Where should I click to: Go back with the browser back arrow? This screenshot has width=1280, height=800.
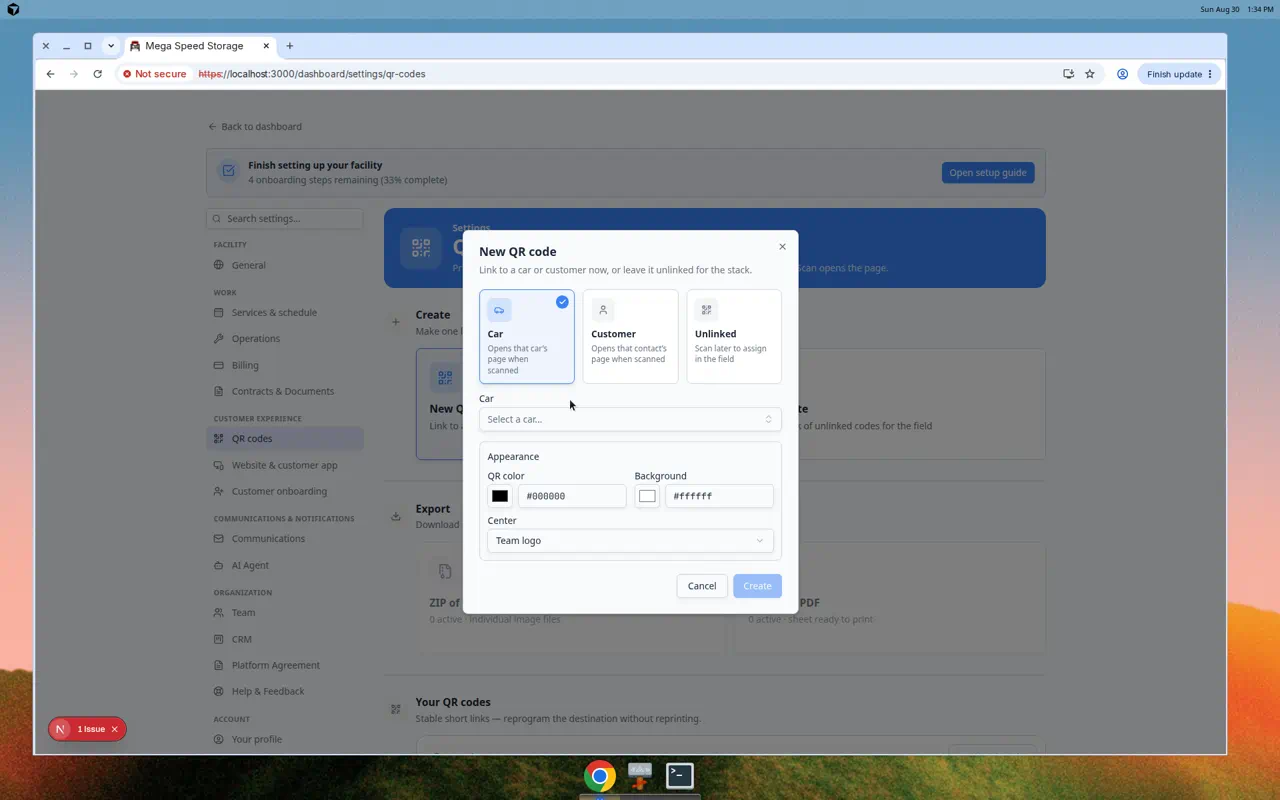[50, 74]
